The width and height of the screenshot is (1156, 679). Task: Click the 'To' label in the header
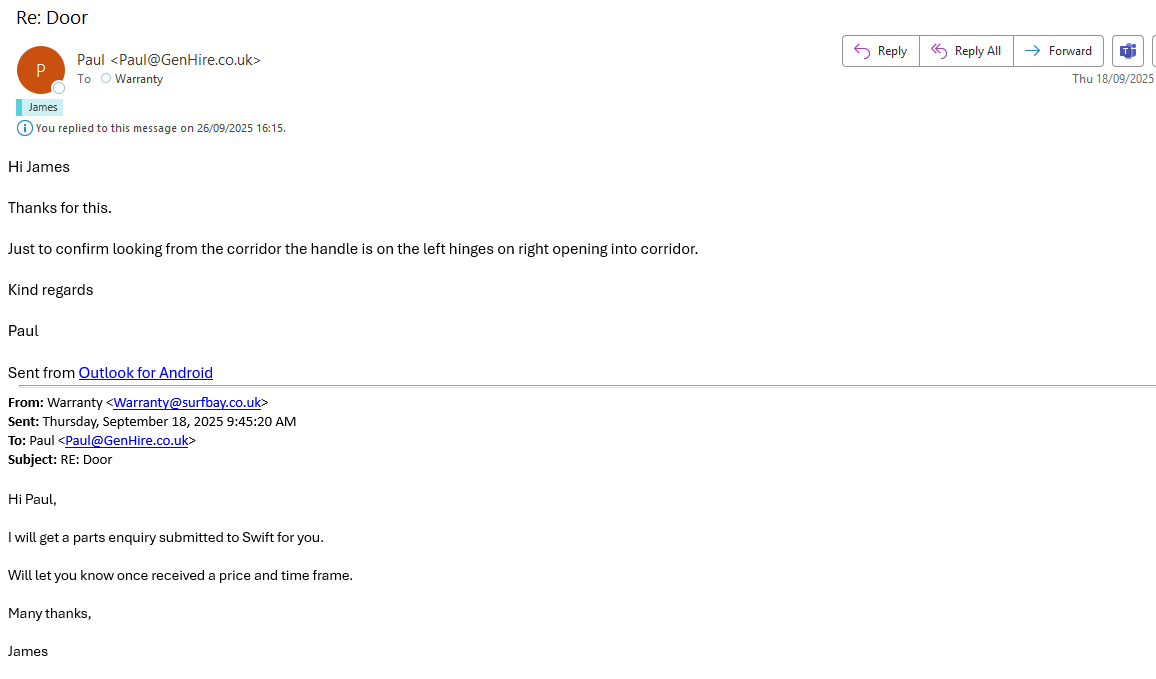84,79
